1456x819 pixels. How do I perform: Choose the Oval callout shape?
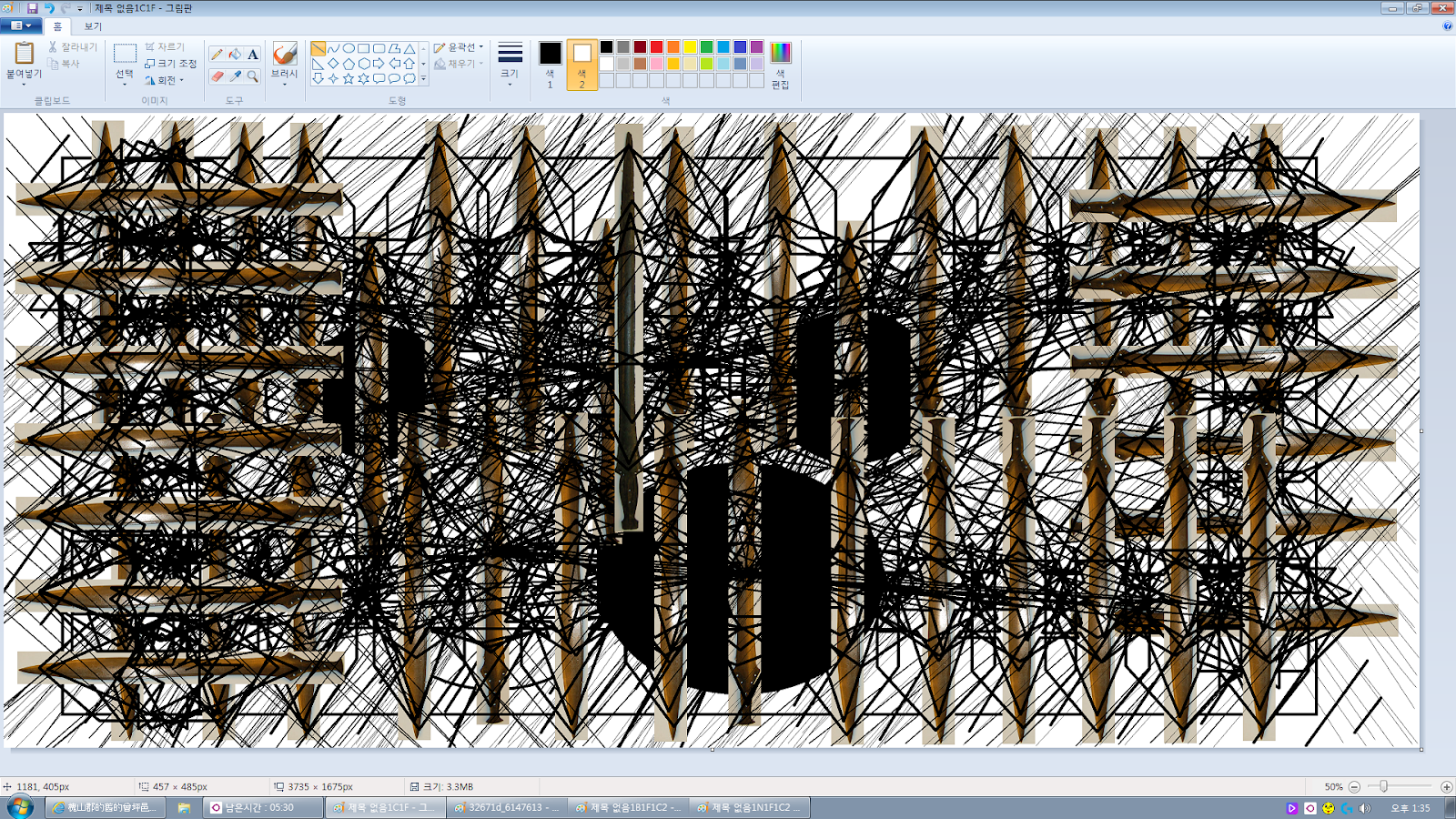(x=394, y=78)
